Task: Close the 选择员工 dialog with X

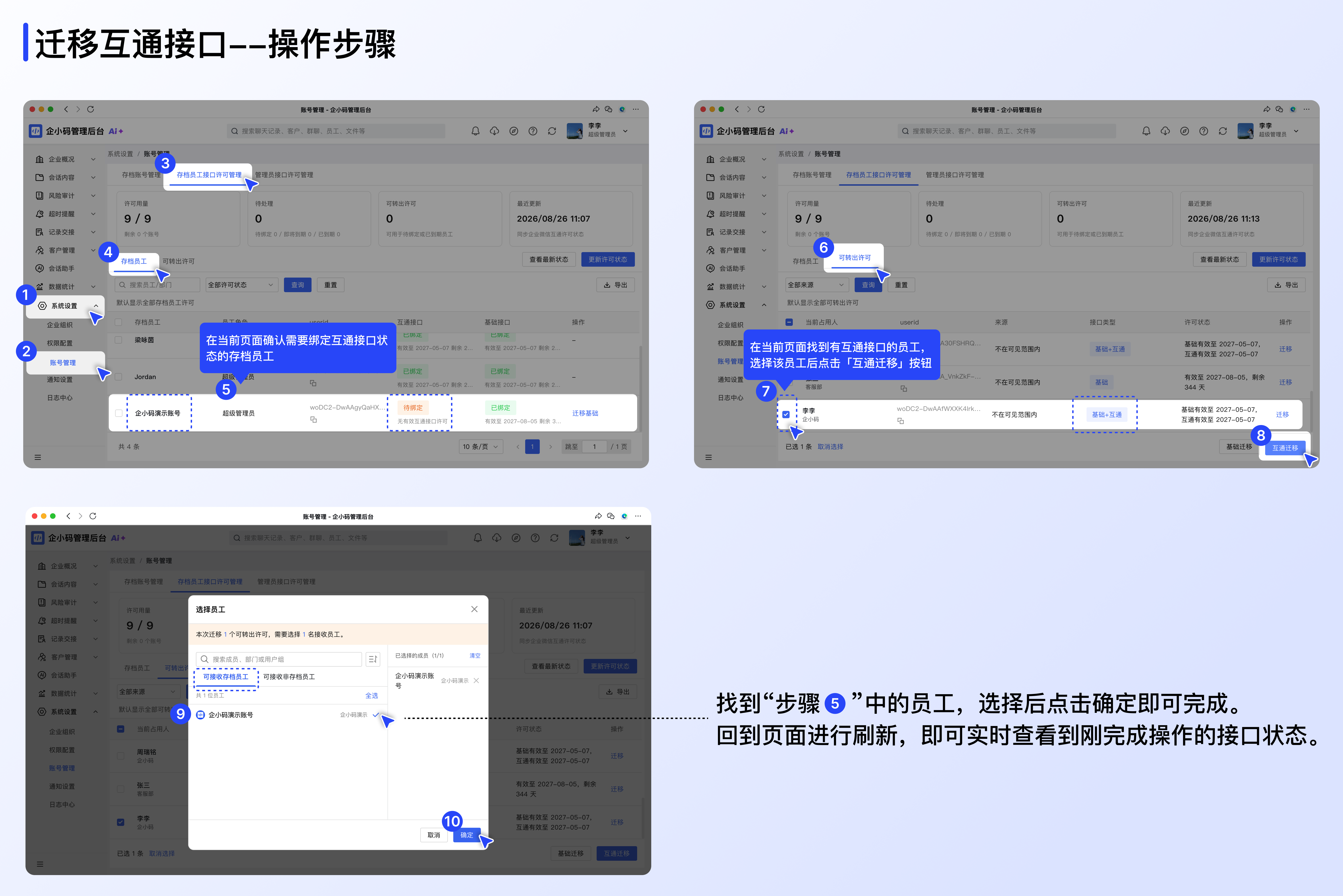Action: coord(474,609)
